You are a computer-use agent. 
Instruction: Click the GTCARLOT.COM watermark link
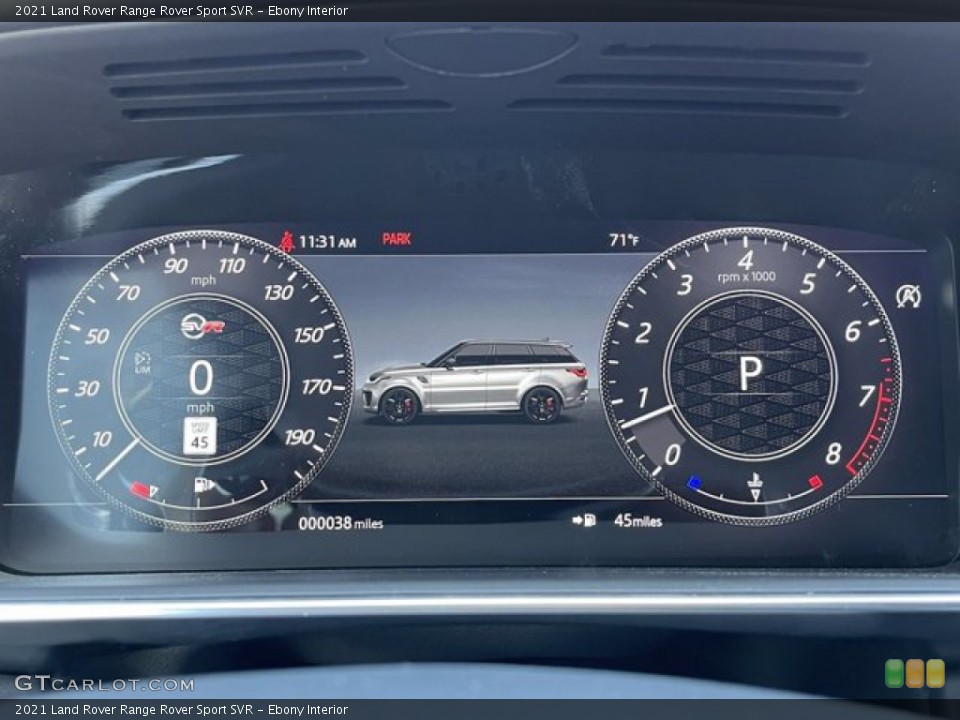[x=104, y=683]
